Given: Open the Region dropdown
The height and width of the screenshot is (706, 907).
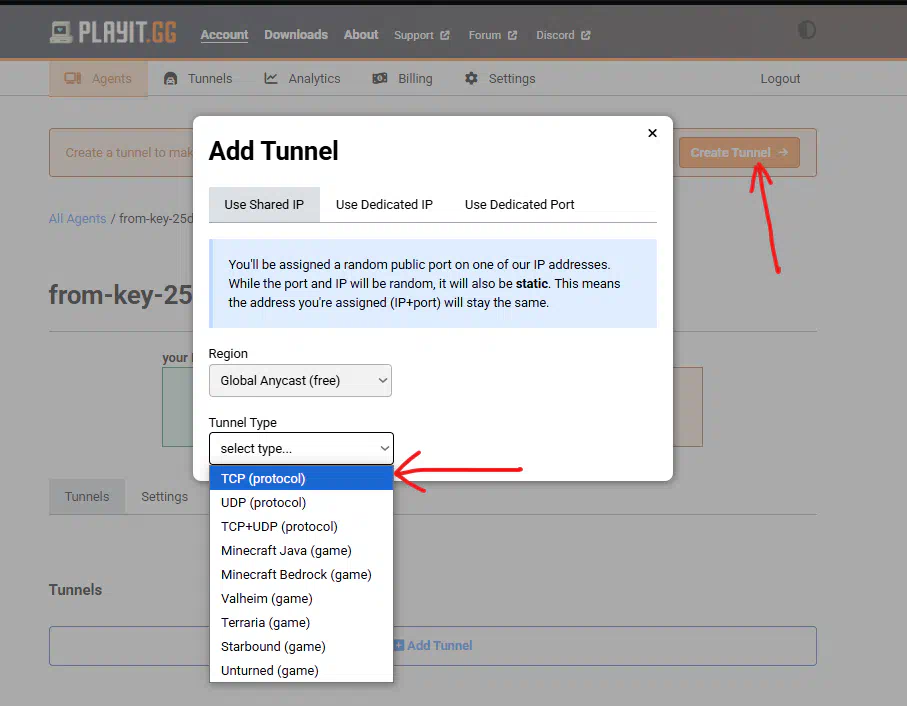Looking at the screenshot, I should point(300,380).
